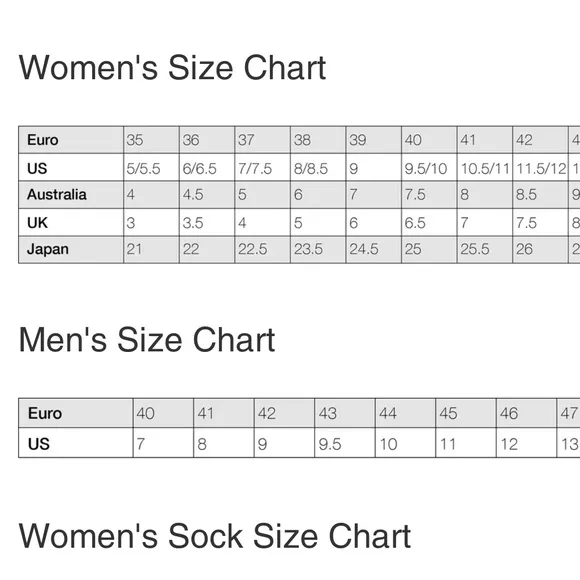This screenshot has width=580, height=580.
Task: Select women's US 9.5/10 cell
Action: [429, 168]
